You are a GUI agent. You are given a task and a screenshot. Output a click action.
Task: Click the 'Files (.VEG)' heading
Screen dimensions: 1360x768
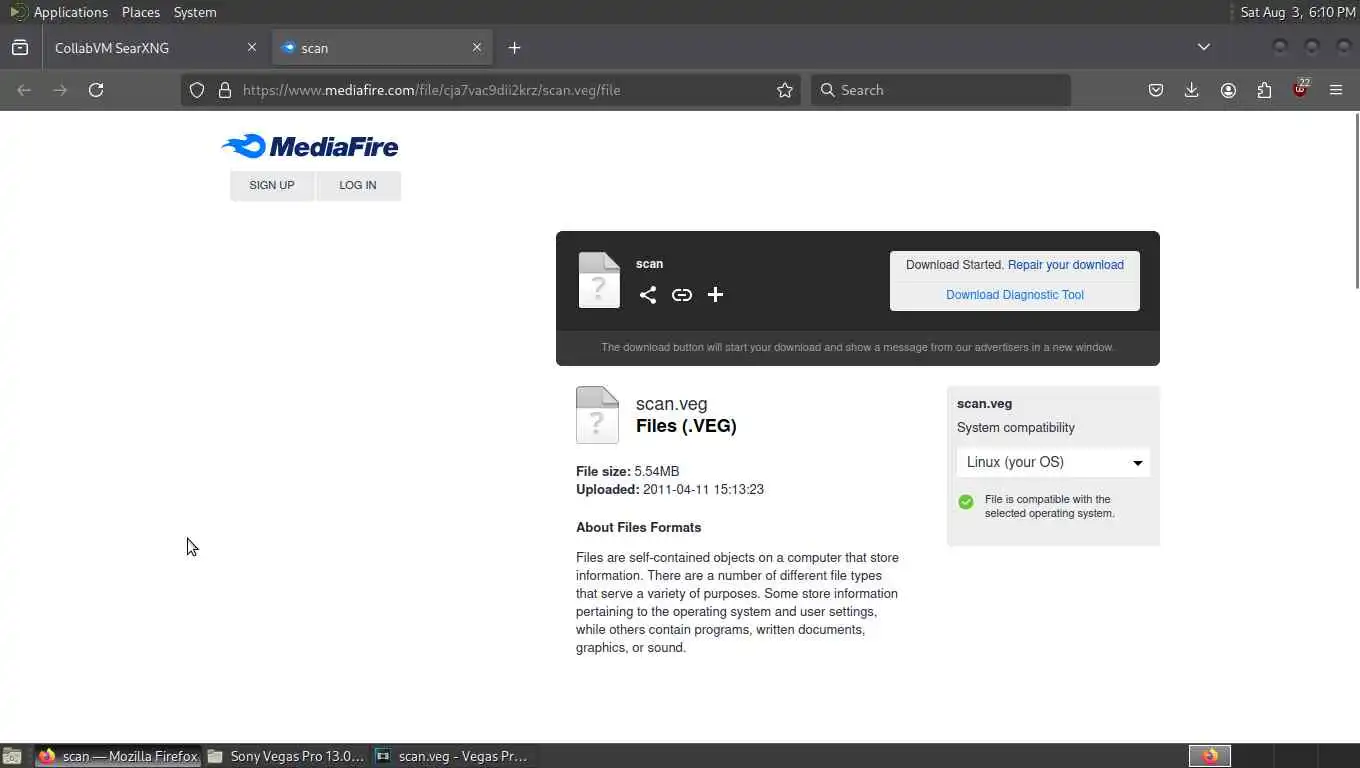[x=686, y=426]
